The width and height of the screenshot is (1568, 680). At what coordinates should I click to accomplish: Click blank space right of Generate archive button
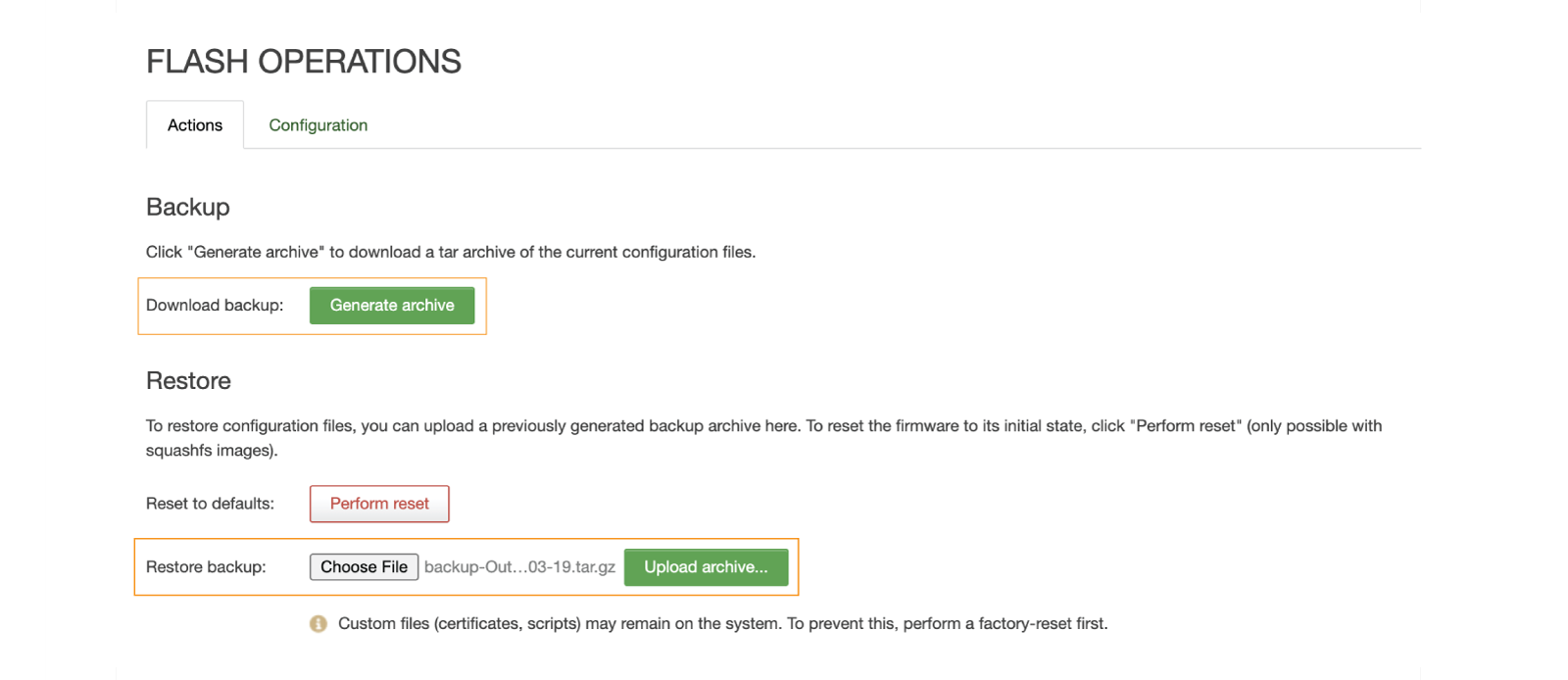point(784,306)
